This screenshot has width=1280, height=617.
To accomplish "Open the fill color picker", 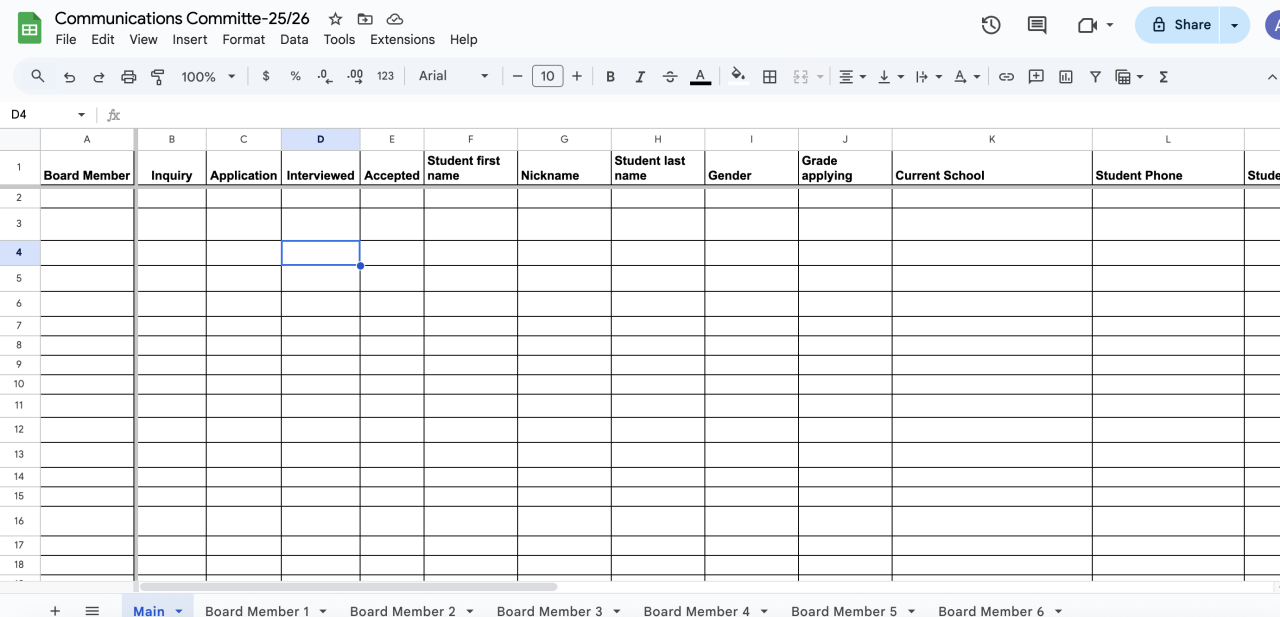I will 738,76.
